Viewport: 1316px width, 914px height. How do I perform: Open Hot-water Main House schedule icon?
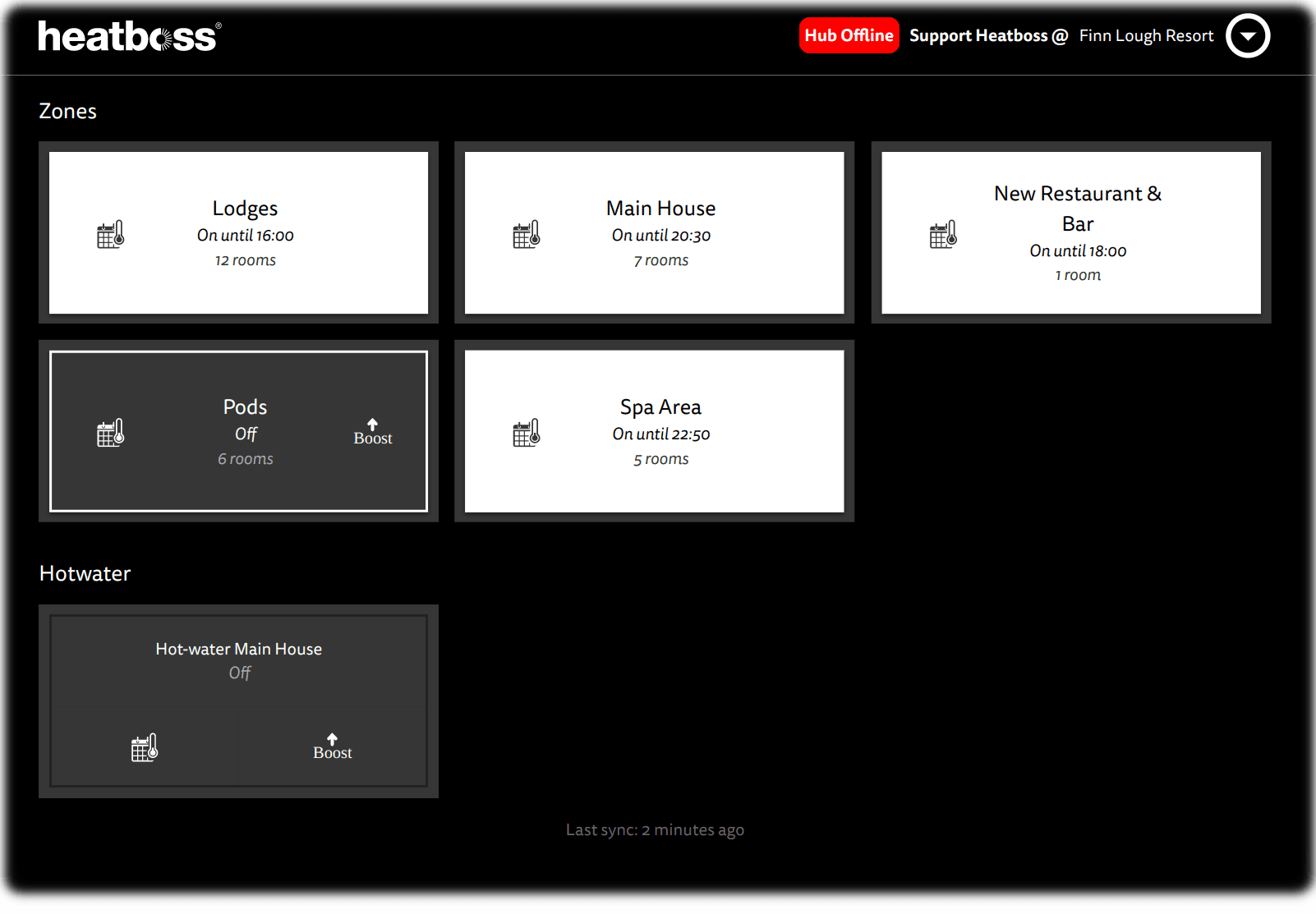(145, 747)
